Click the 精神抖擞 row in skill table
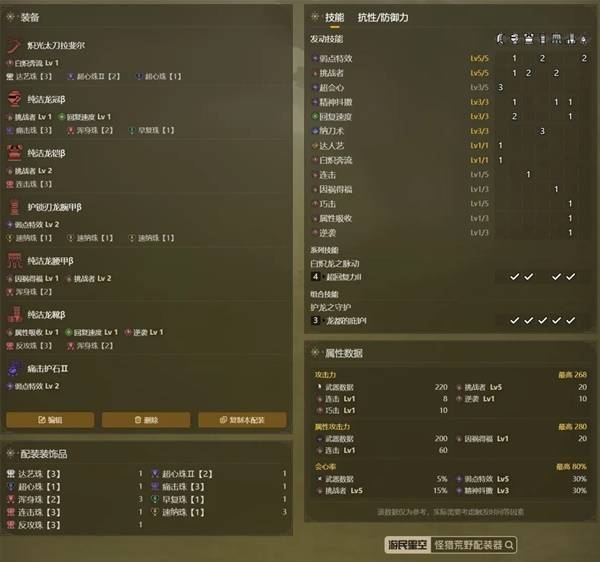This screenshot has width=600, height=562. (450, 102)
